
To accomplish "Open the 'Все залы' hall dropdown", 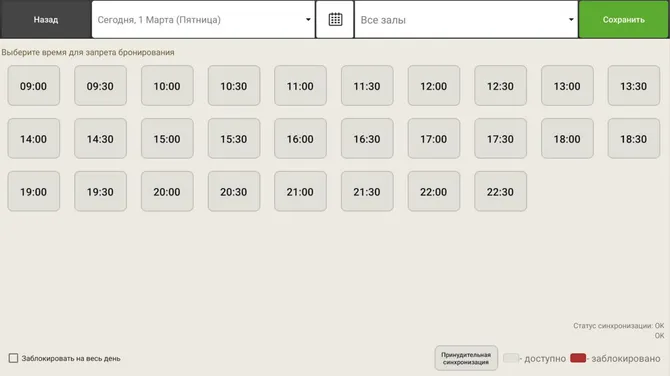I will pyautogui.click(x=466, y=20).
